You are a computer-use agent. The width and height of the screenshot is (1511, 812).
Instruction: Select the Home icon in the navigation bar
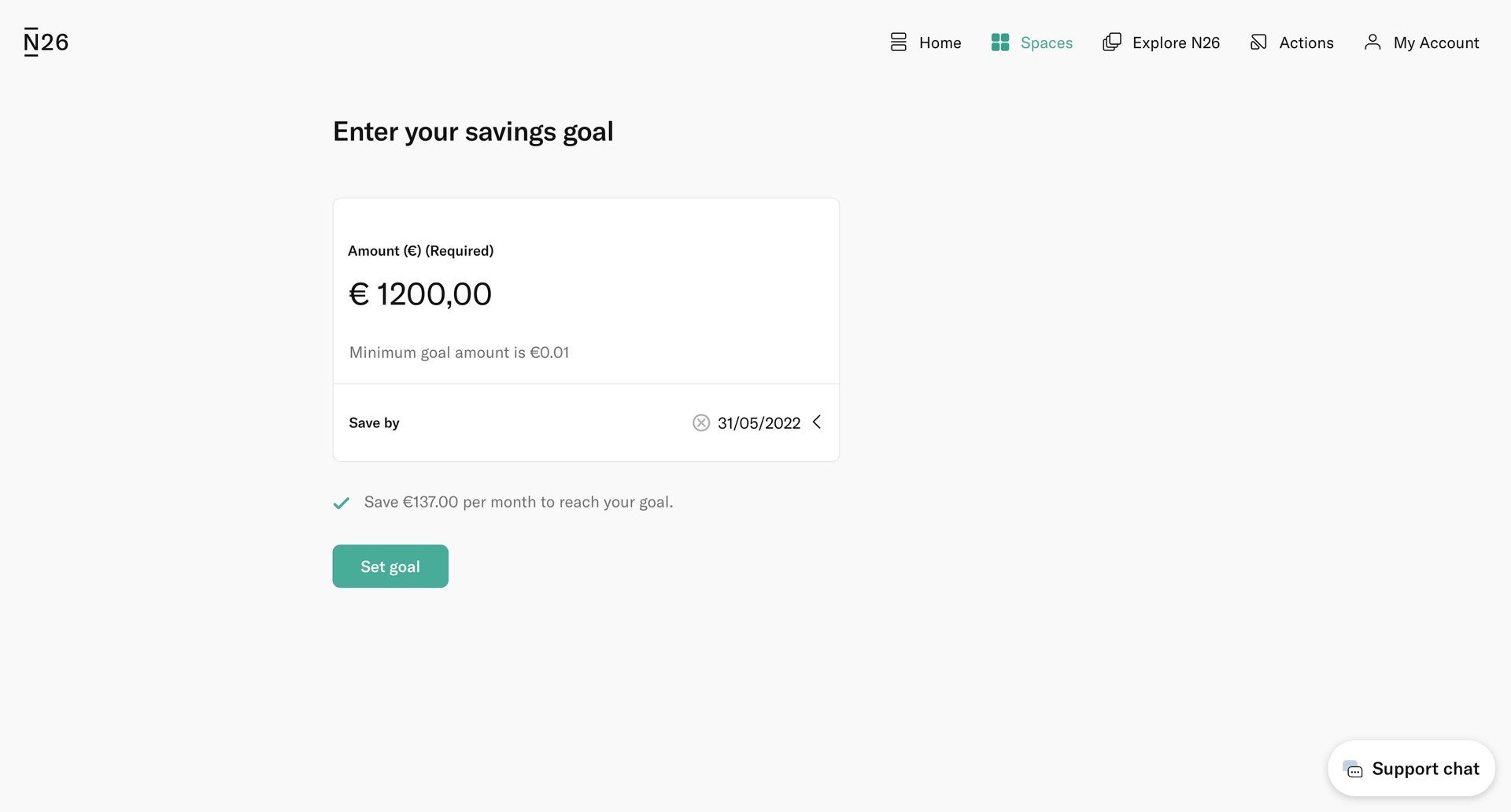click(x=898, y=42)
